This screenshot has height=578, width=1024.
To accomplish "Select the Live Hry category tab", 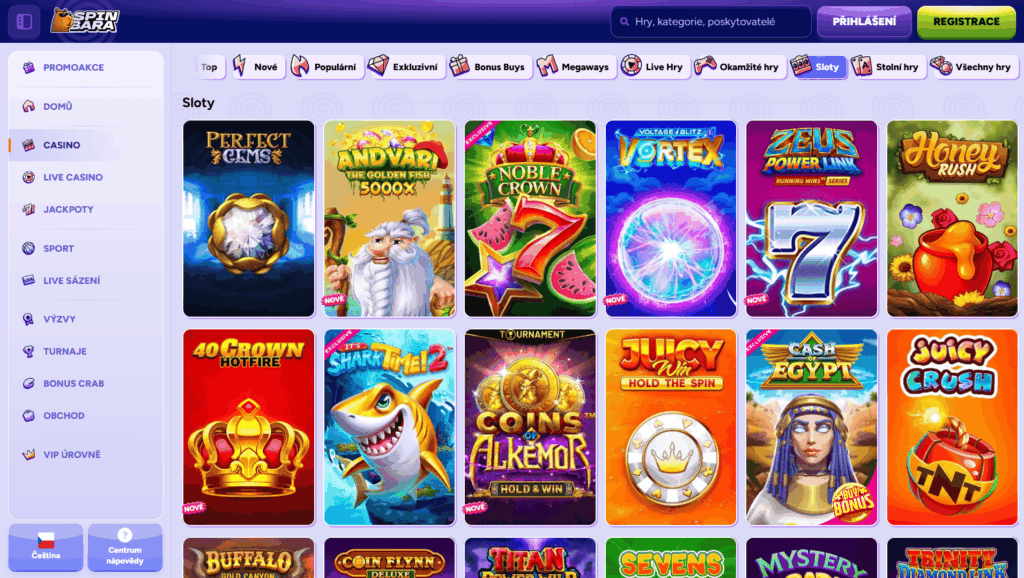I will (x=654, y=67).
